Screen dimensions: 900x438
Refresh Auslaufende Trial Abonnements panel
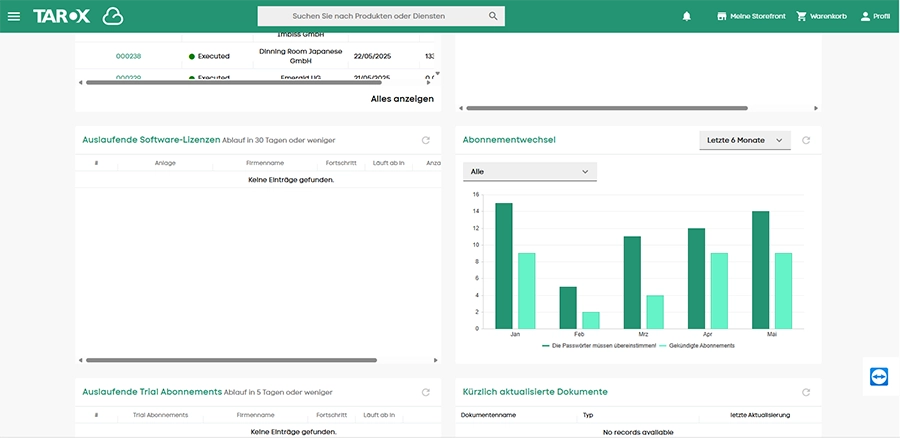[x=426, y=392]
